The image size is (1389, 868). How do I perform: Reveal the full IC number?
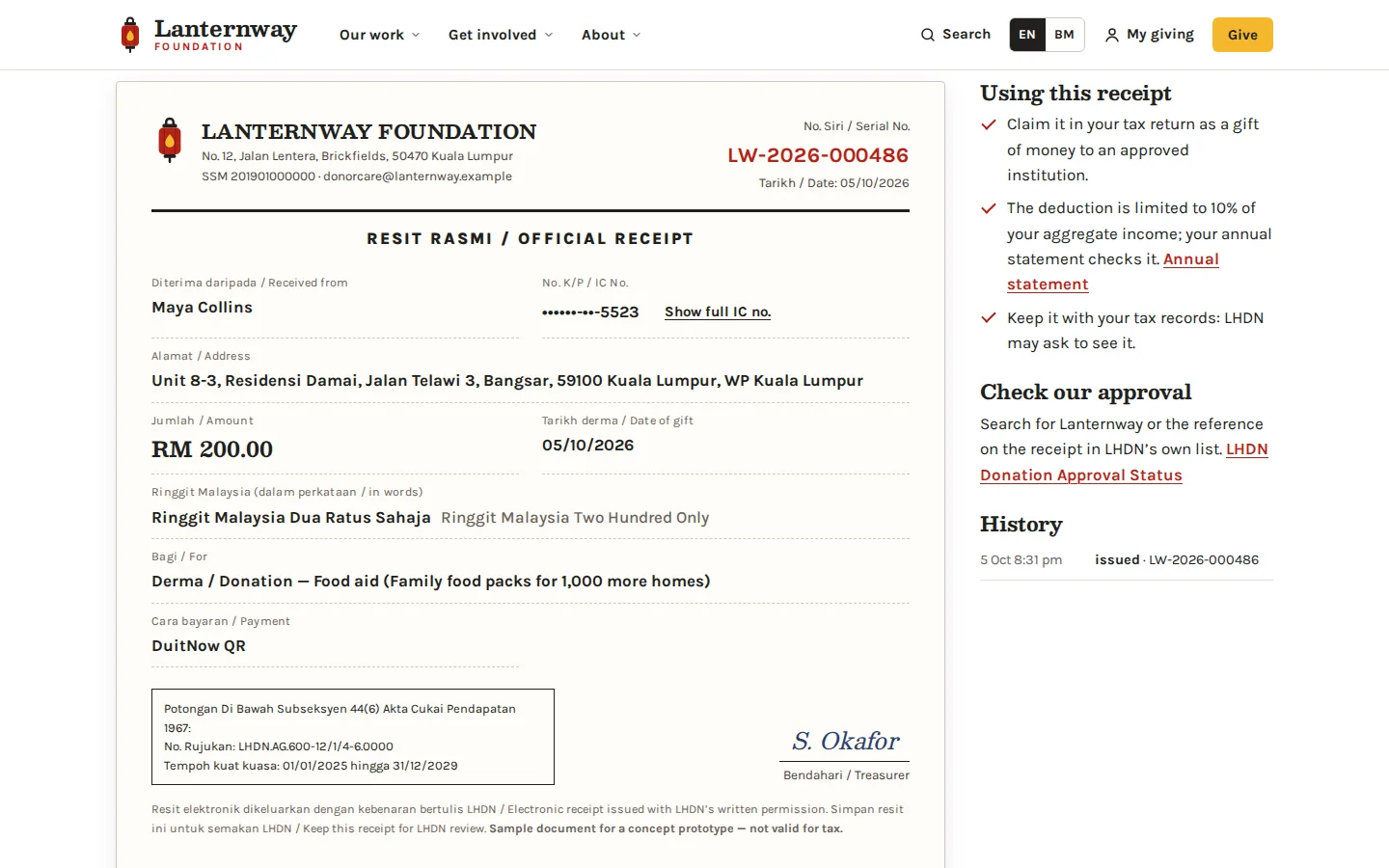tap(718, 312)
